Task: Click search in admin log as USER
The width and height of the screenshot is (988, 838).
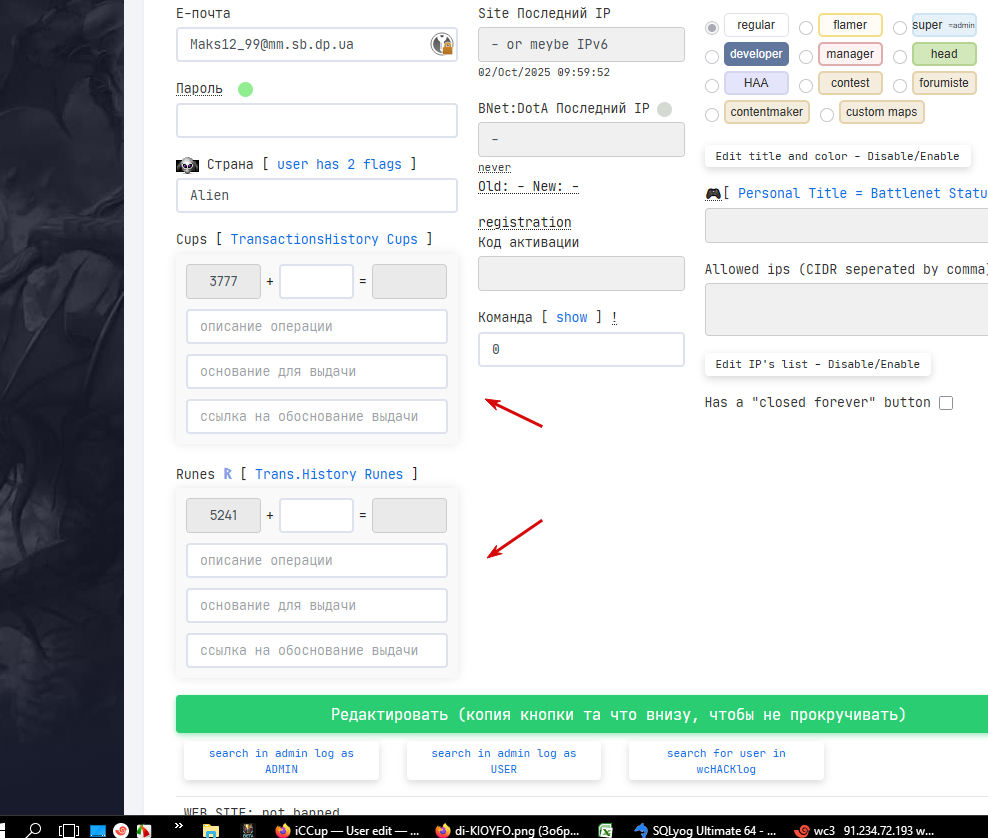Action: point(503,761)
